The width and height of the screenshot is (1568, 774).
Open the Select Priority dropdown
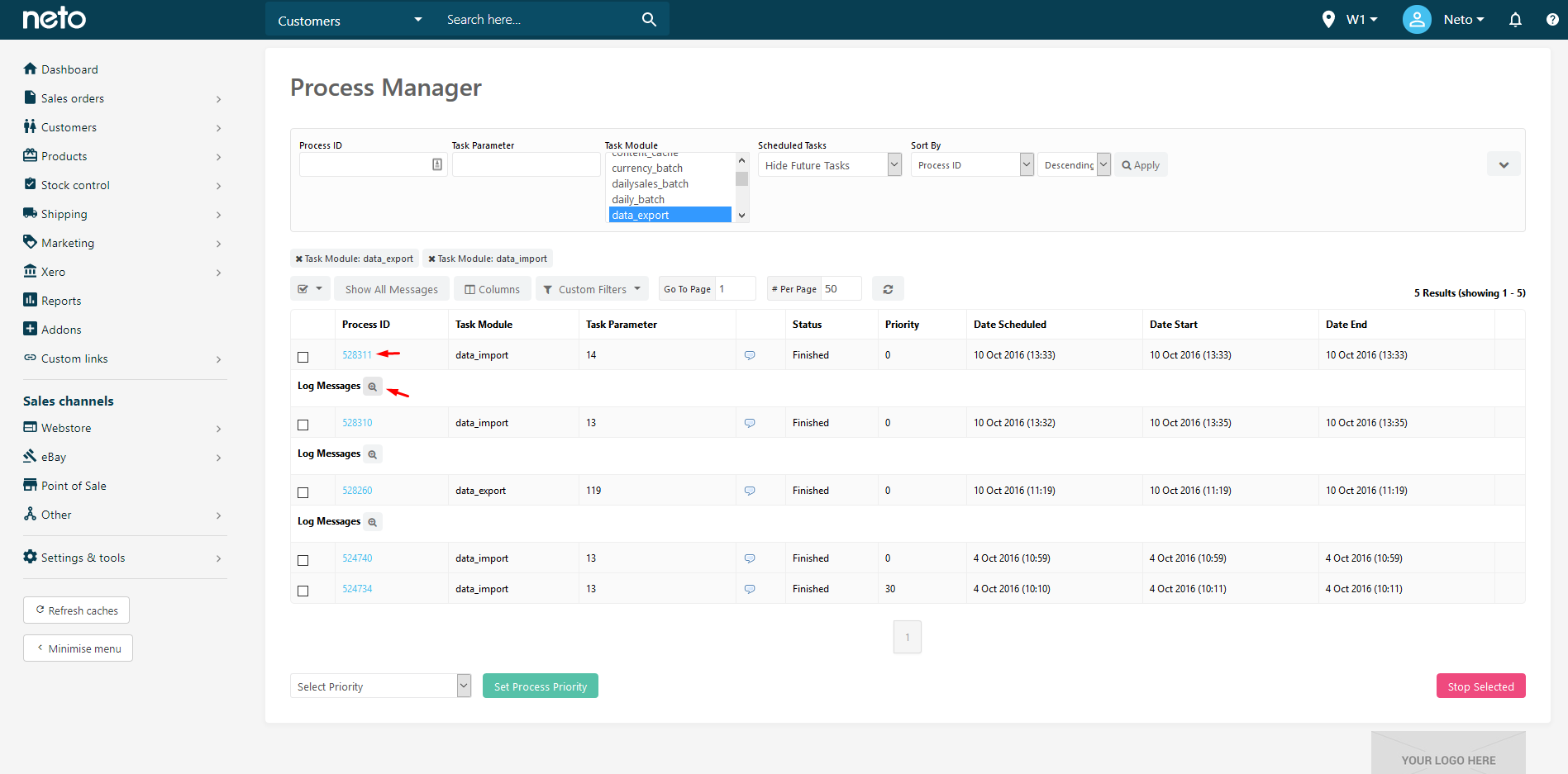coord(380,686)
